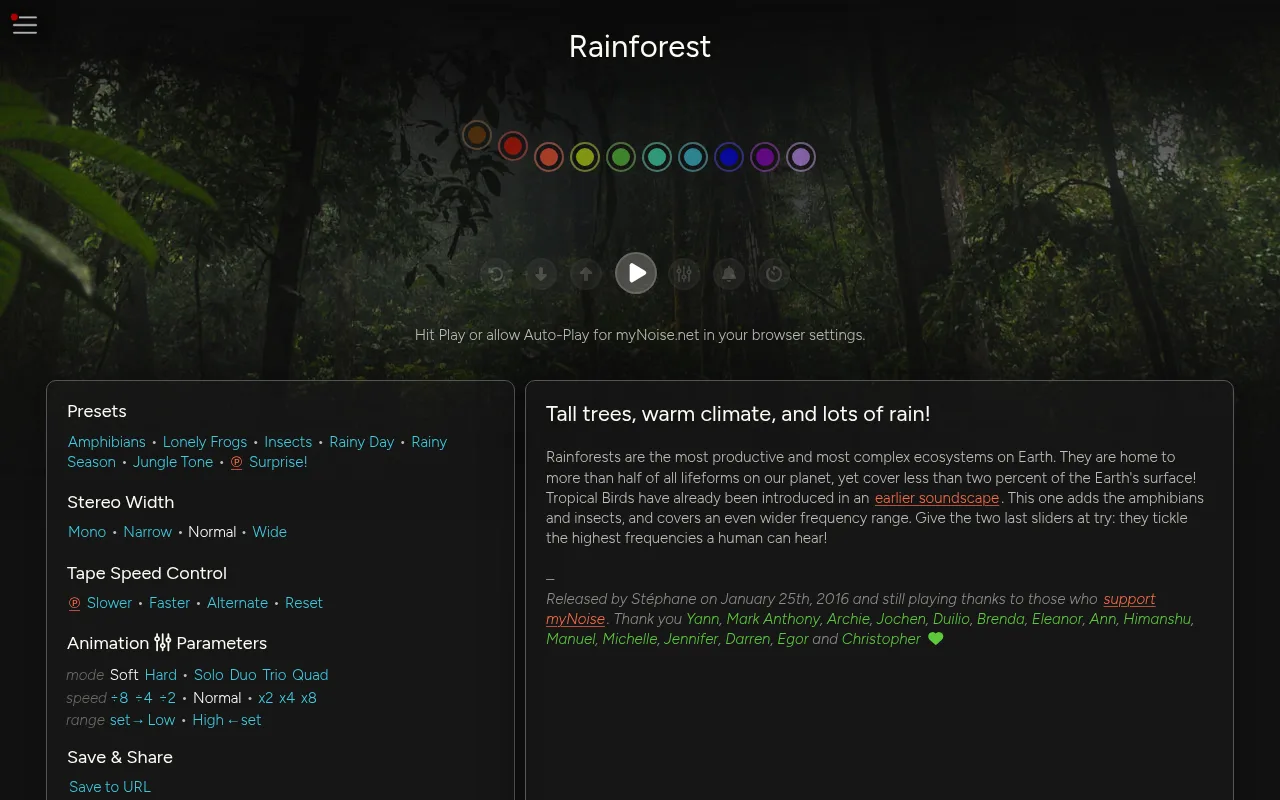The image size is (1280, 800).
Task: Adjust the purple slider knob
Action: 765,157
